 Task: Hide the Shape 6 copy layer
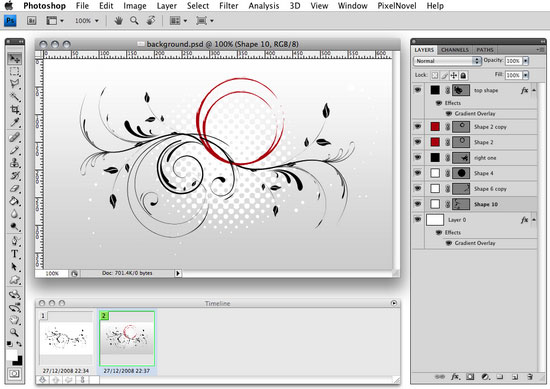click(x=418, y=188)
